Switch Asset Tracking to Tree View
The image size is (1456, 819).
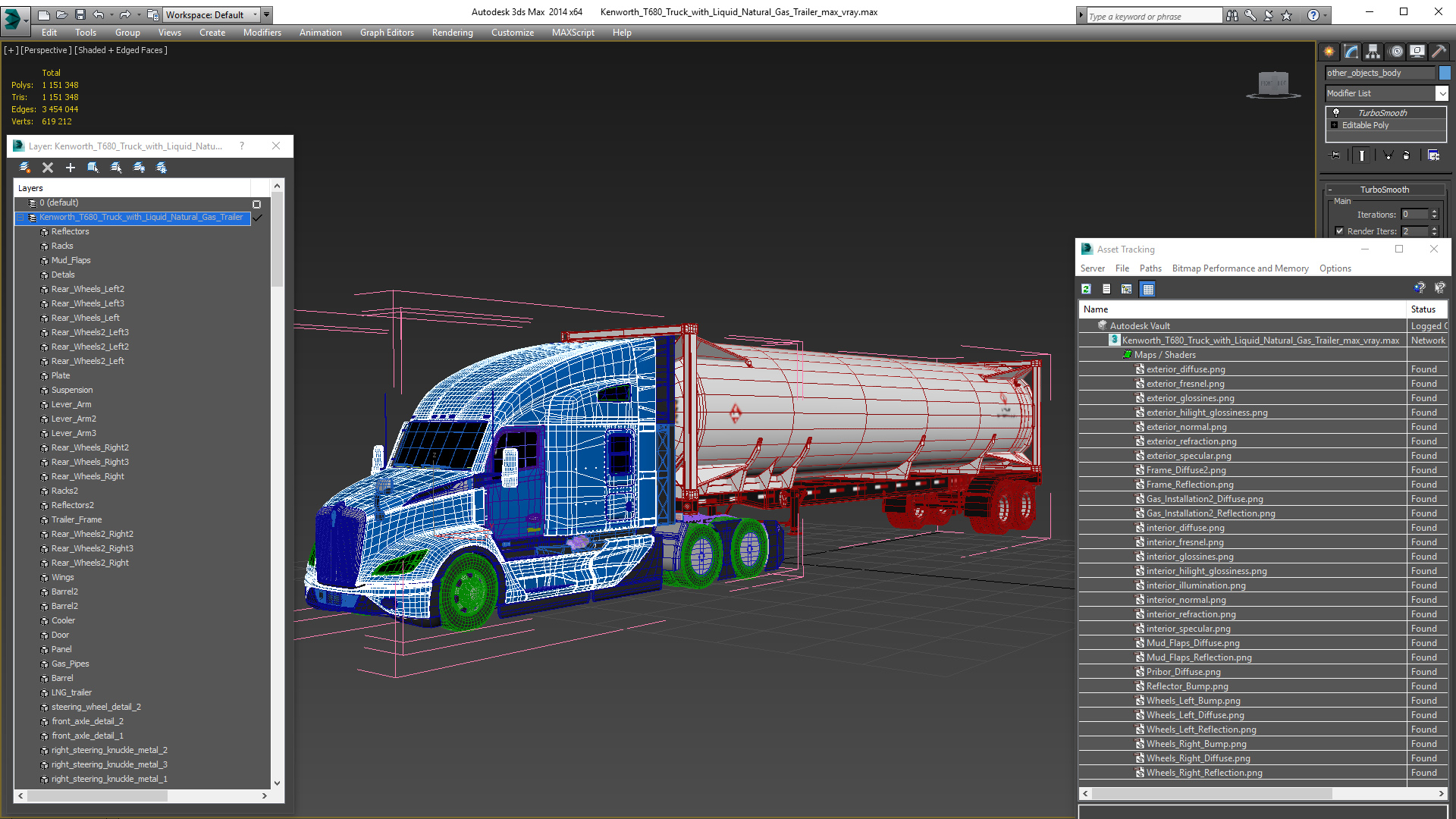1127,289
